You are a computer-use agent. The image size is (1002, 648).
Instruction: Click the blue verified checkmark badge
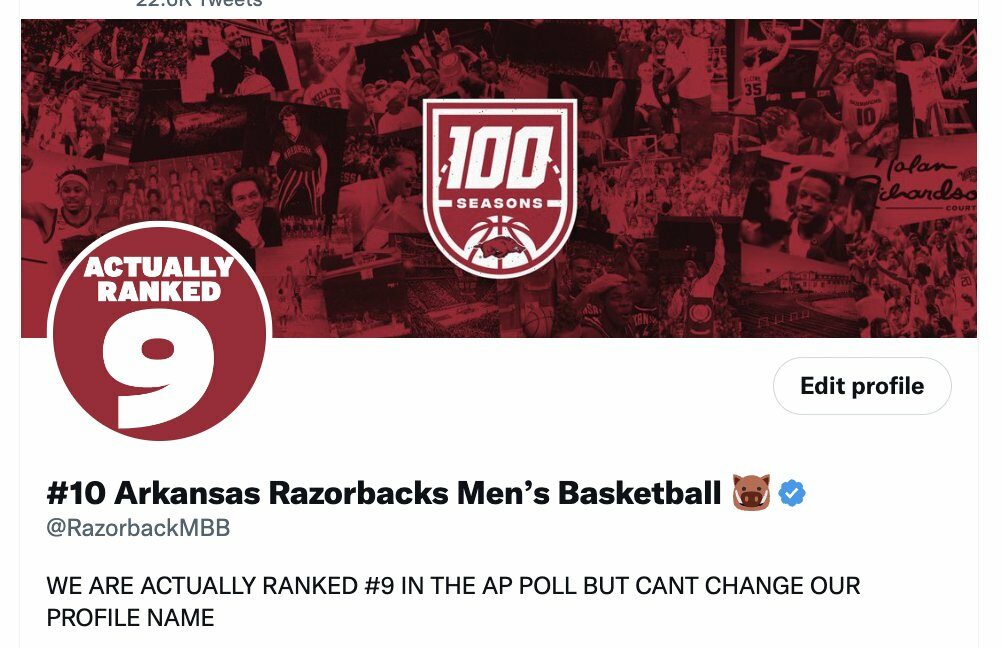795,488
